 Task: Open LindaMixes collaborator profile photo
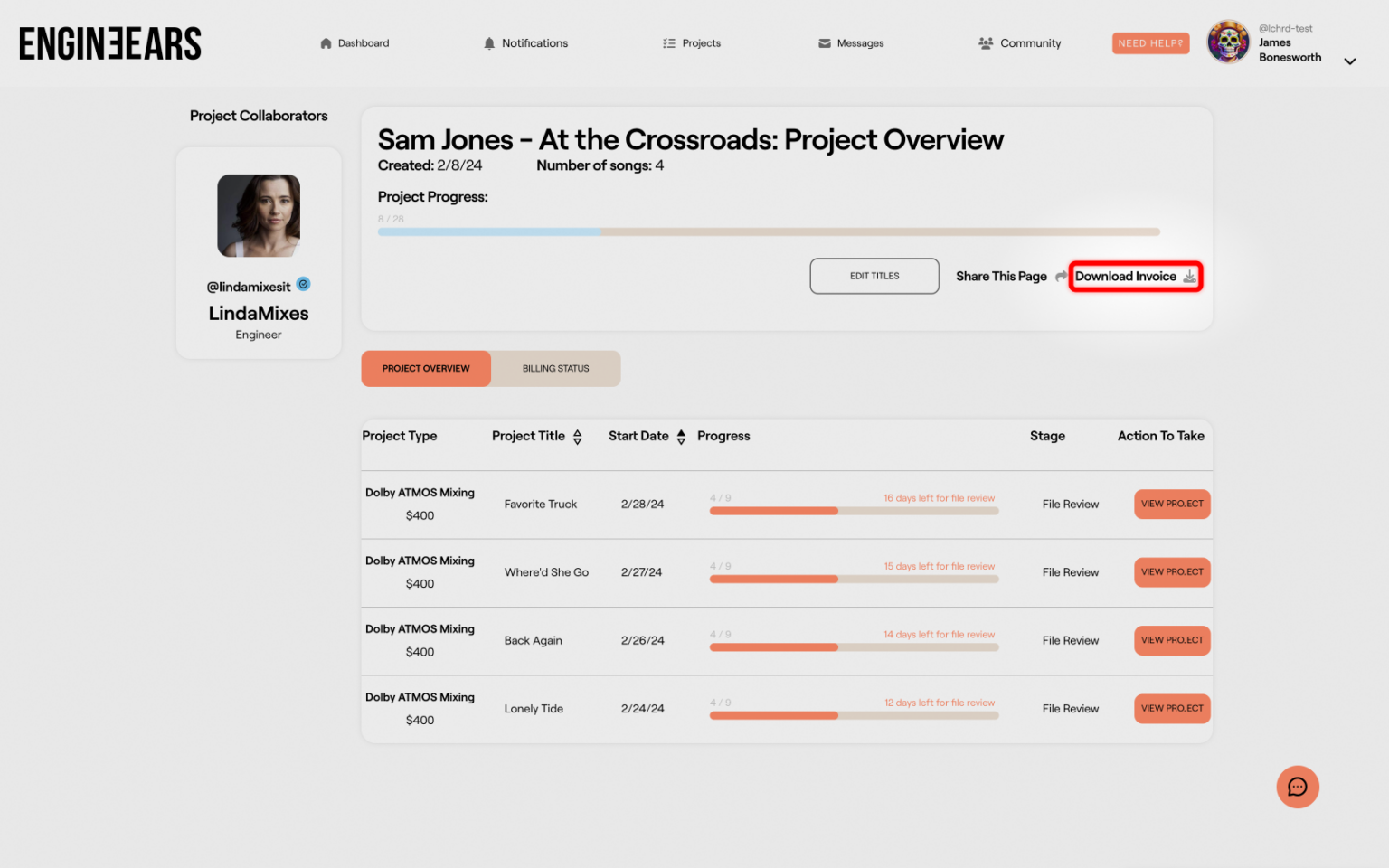click(x=259, y=216)
